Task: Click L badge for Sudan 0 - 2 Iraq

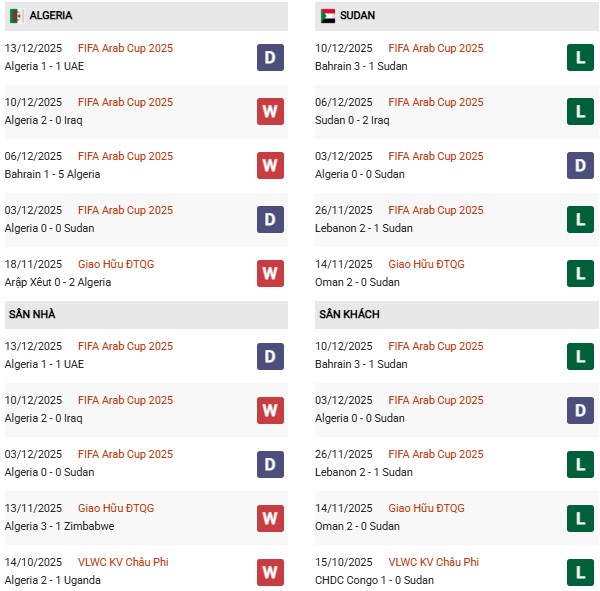Action: (581, 111)
